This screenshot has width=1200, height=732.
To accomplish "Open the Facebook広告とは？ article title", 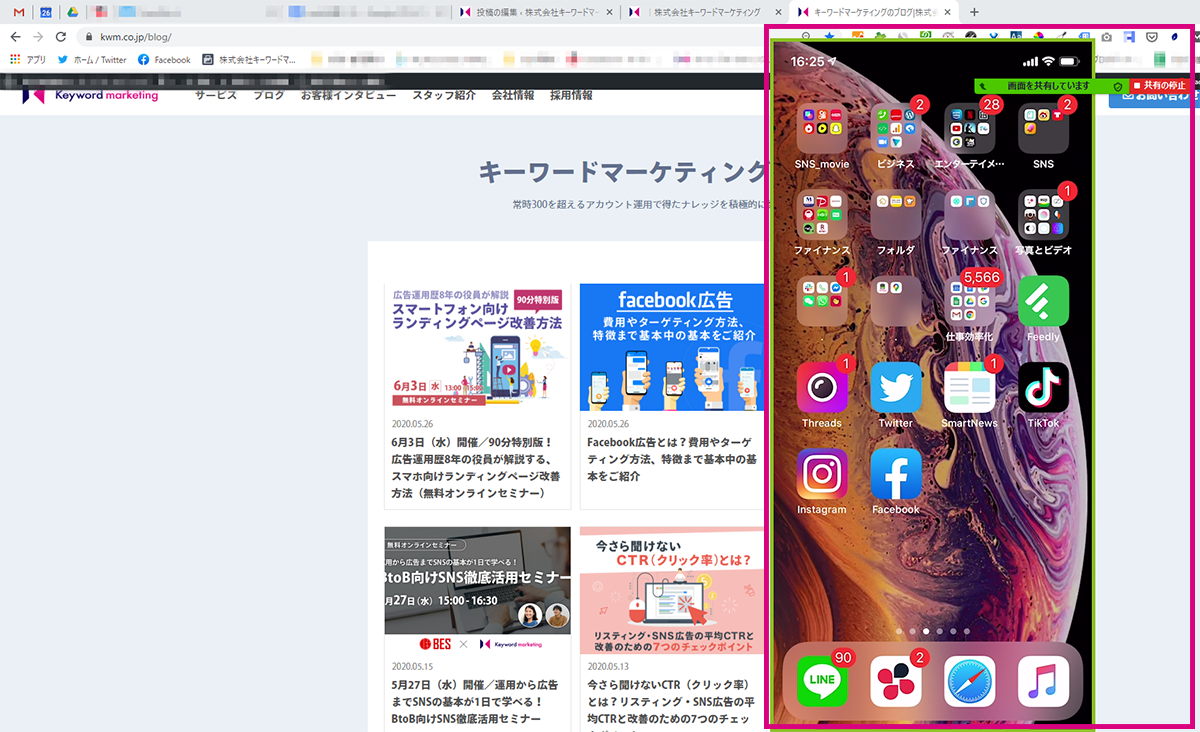I will point(672,458).
